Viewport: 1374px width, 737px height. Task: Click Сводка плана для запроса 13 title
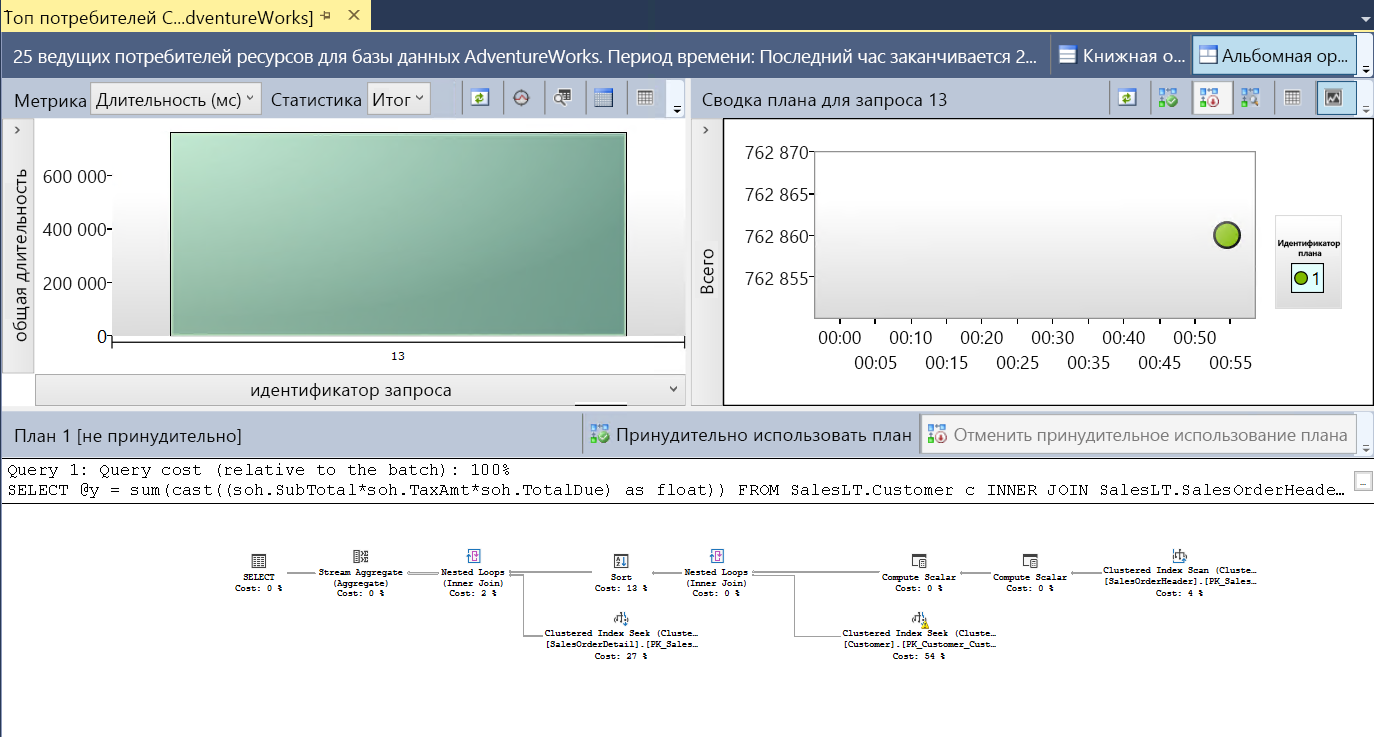coord(824,100)
